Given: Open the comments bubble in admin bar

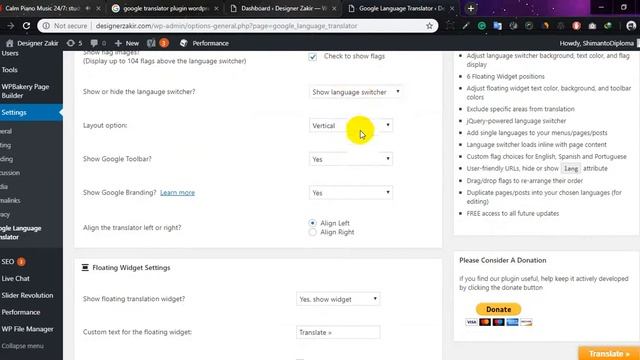Looking at the screenshot, I should click(x=98, y=43).
